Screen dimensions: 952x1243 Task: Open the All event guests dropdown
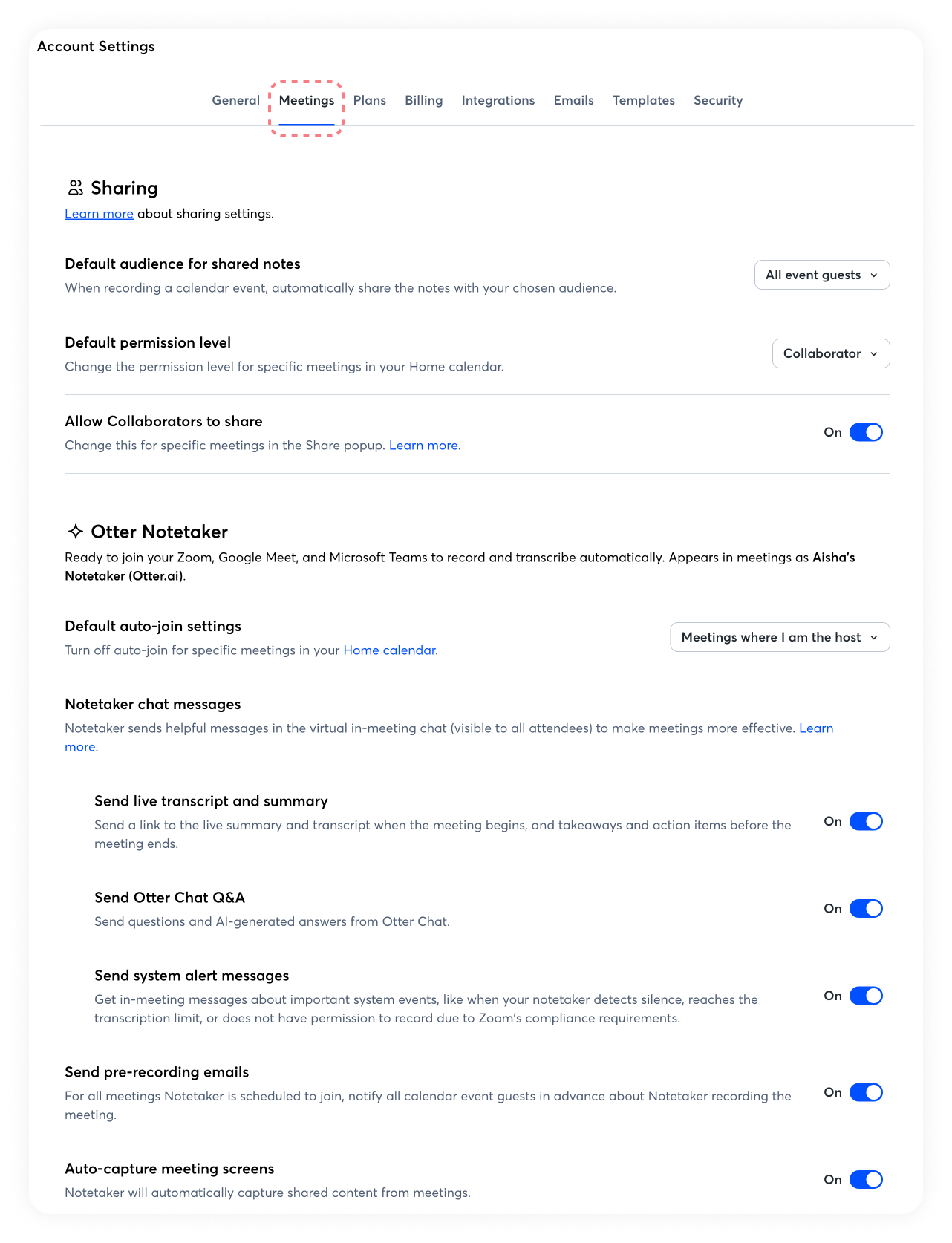tap(822, 275)
